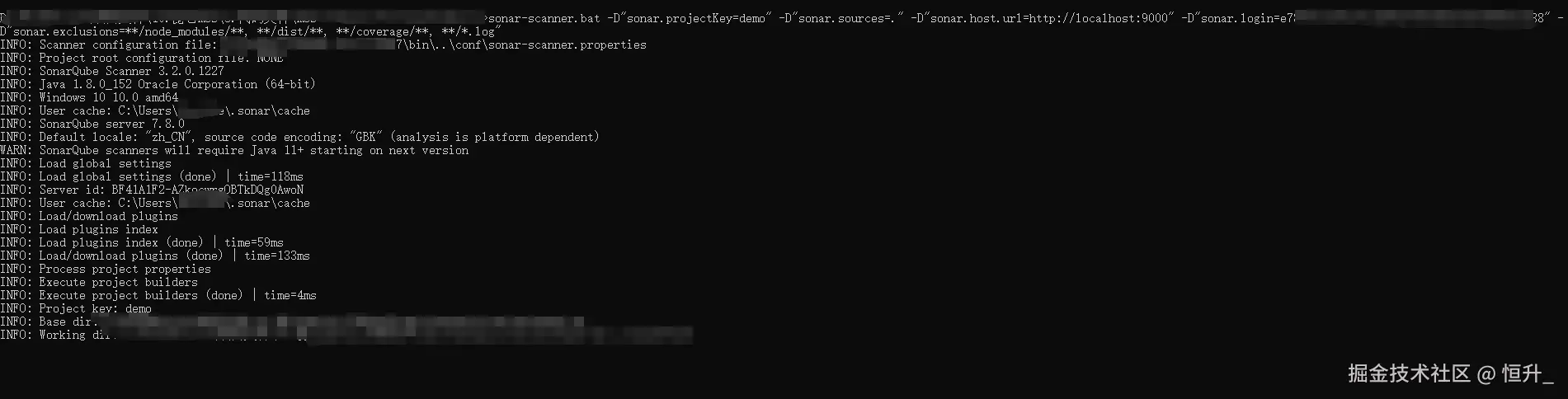This screenshot has height=399, width=1568.
Task: Click the WARN Java 11+ warning line
Action: pyautogui.click(x=234, y=150)
